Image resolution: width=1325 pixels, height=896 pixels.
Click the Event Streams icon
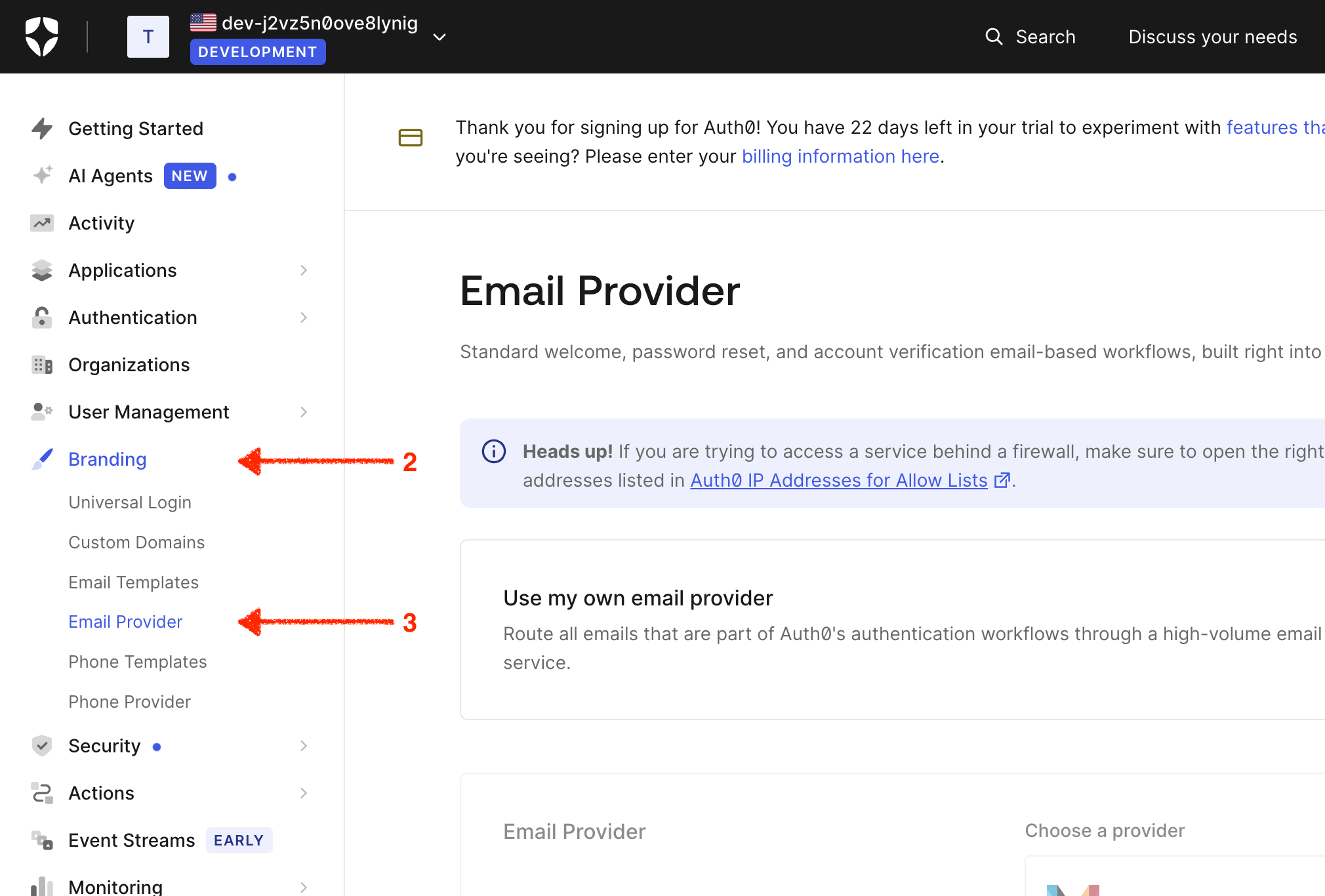[42, 840]
